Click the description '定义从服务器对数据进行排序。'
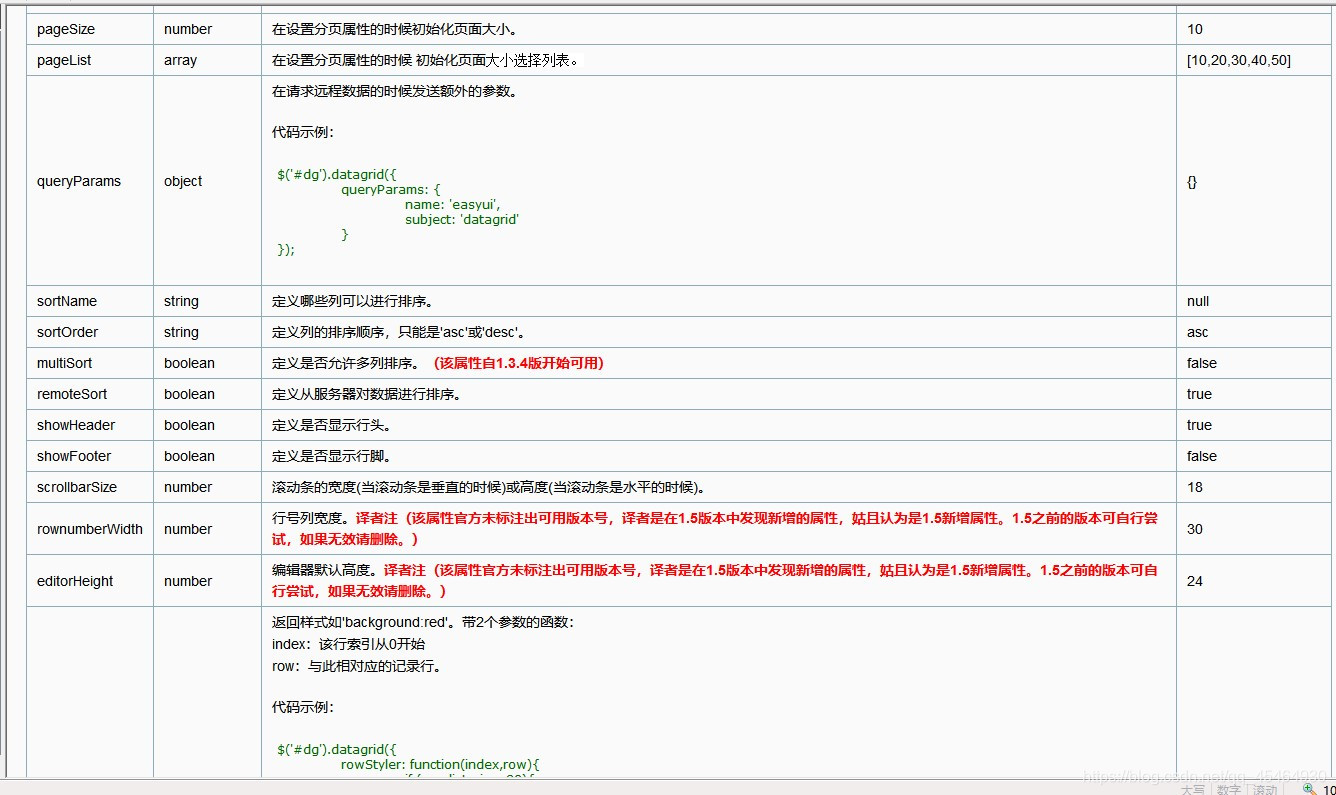This screenshot has height=795, width=1336. [x=367, y=394]
